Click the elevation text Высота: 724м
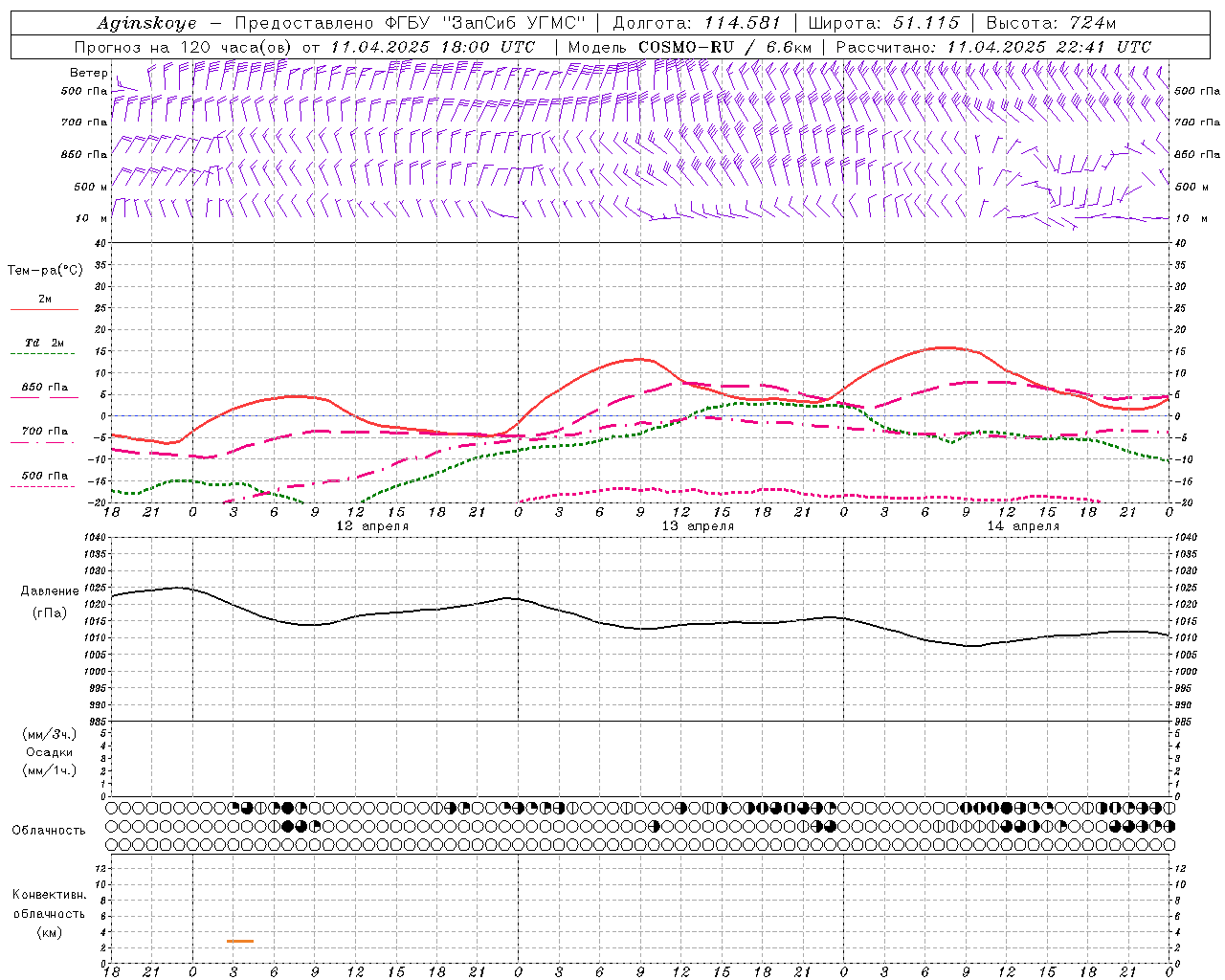1225x980 pixels. (1051, 23)
